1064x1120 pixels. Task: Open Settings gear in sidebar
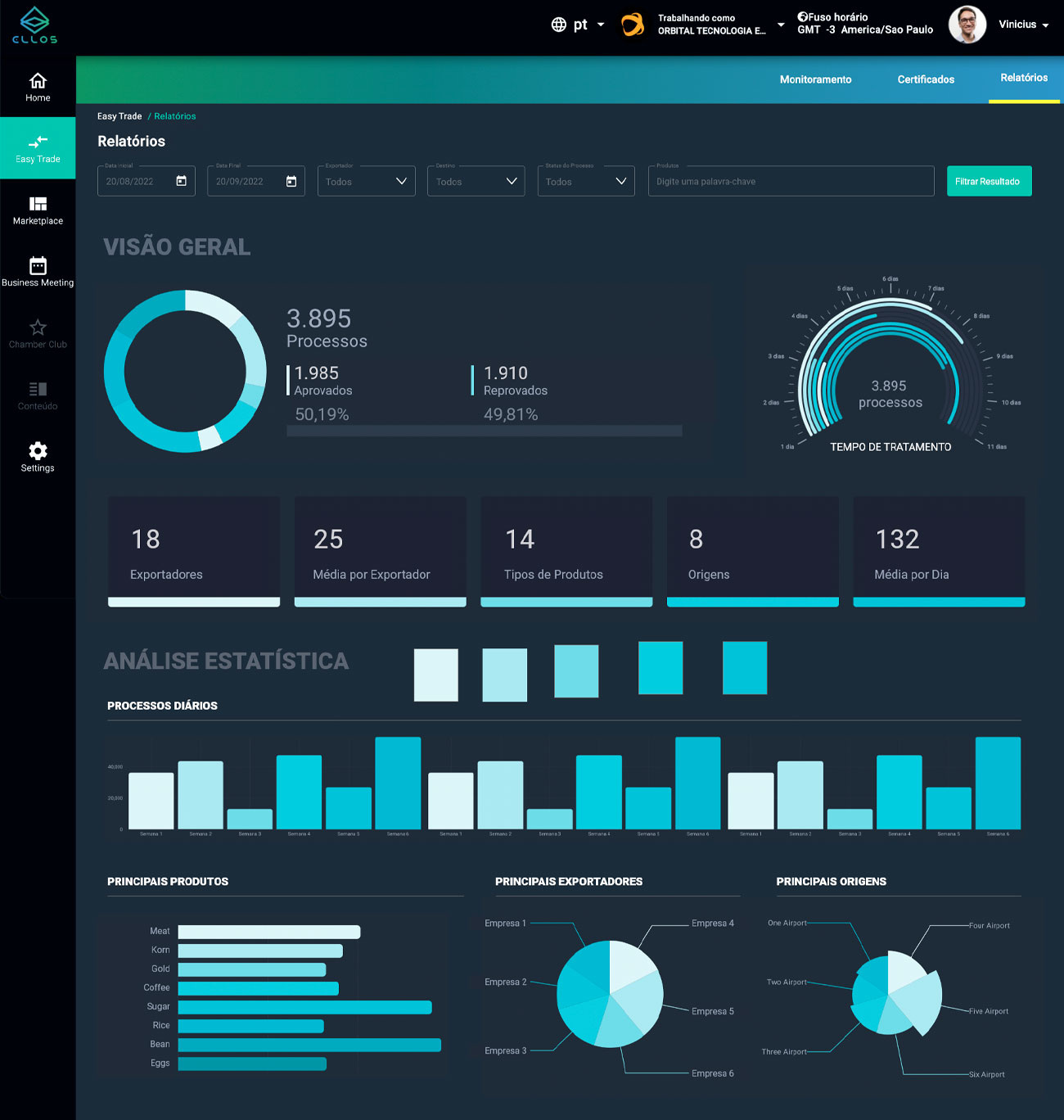[38, 451]
